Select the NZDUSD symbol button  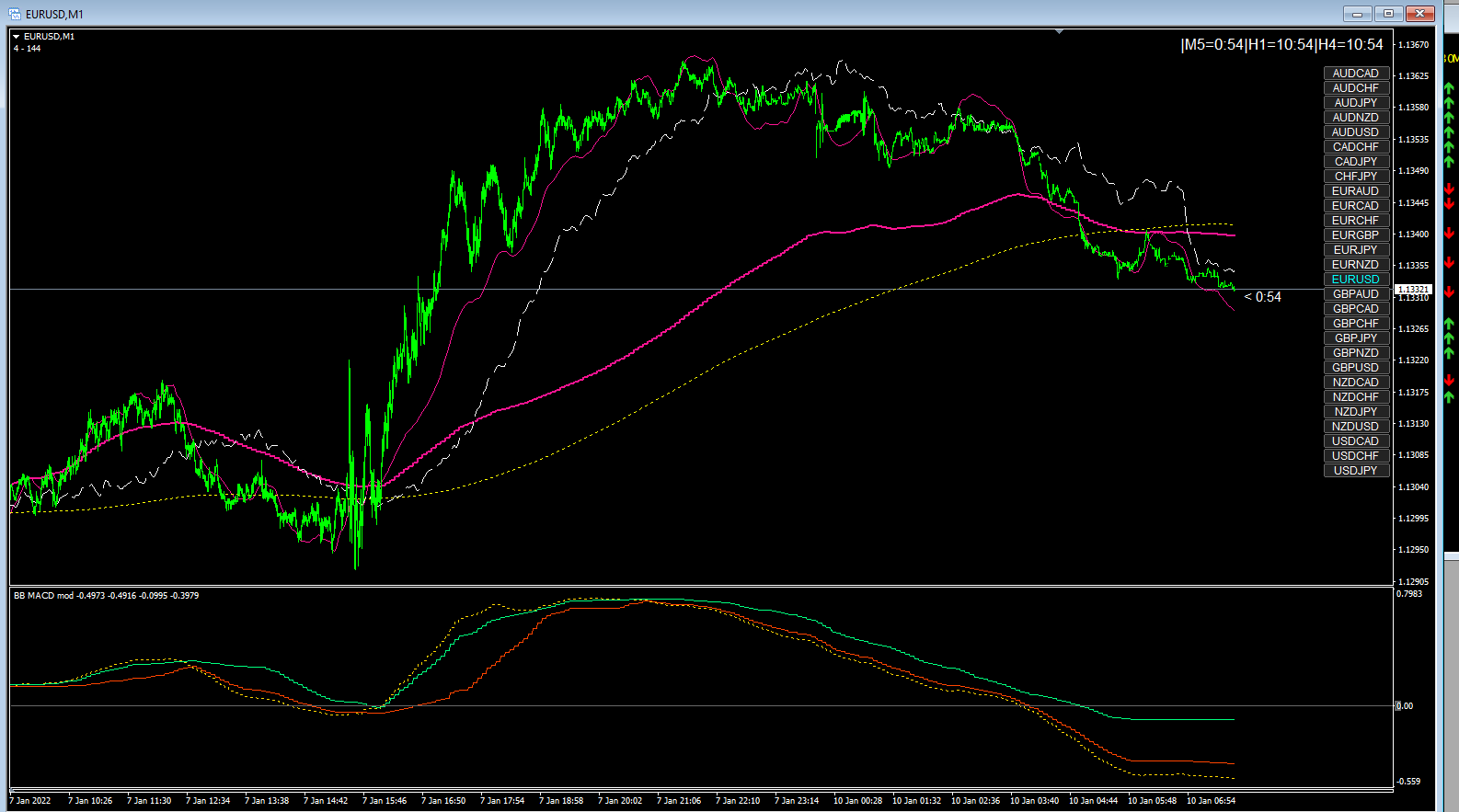click(1356, 427)
